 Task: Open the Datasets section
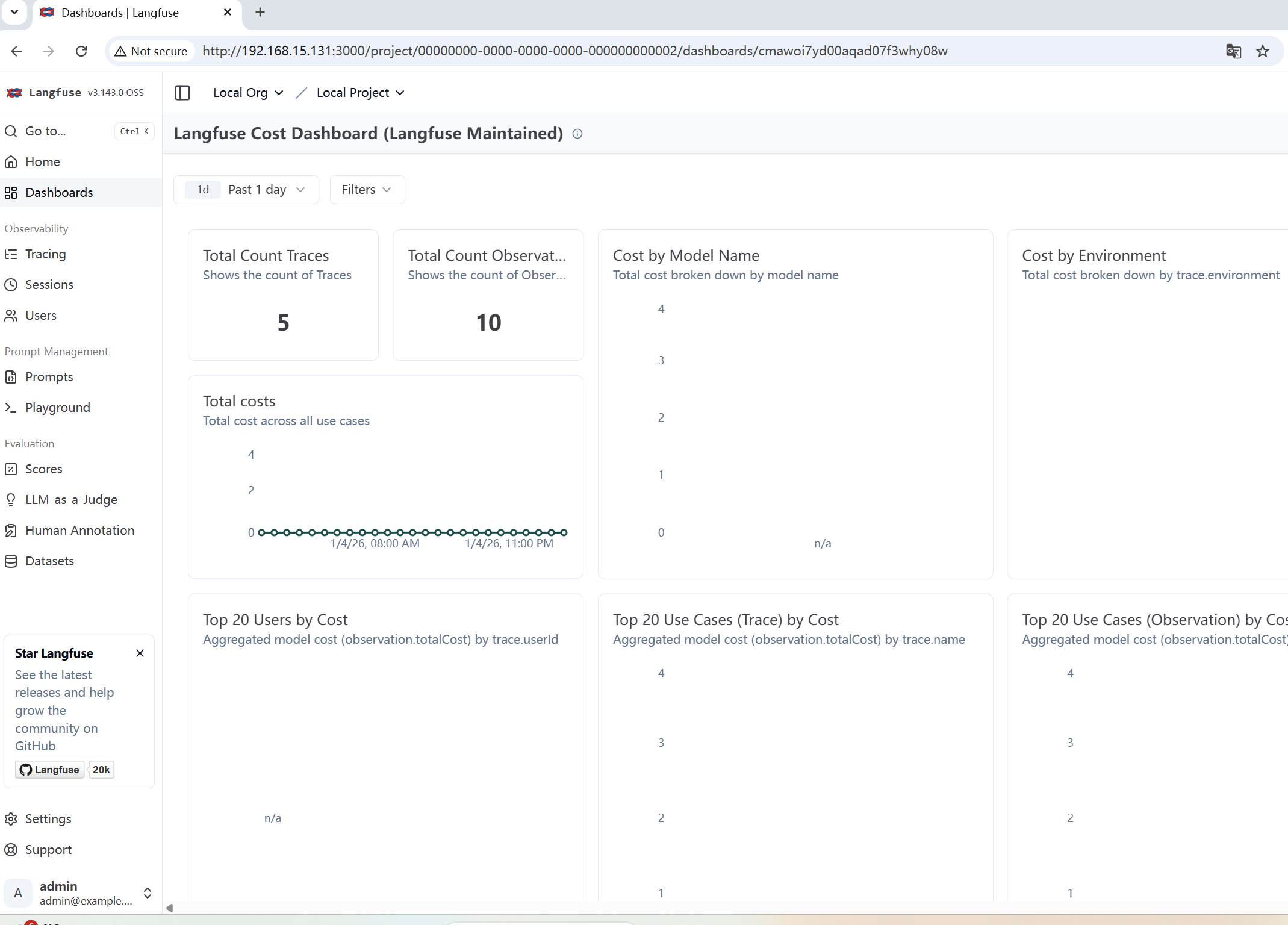(x=51, y=561)
